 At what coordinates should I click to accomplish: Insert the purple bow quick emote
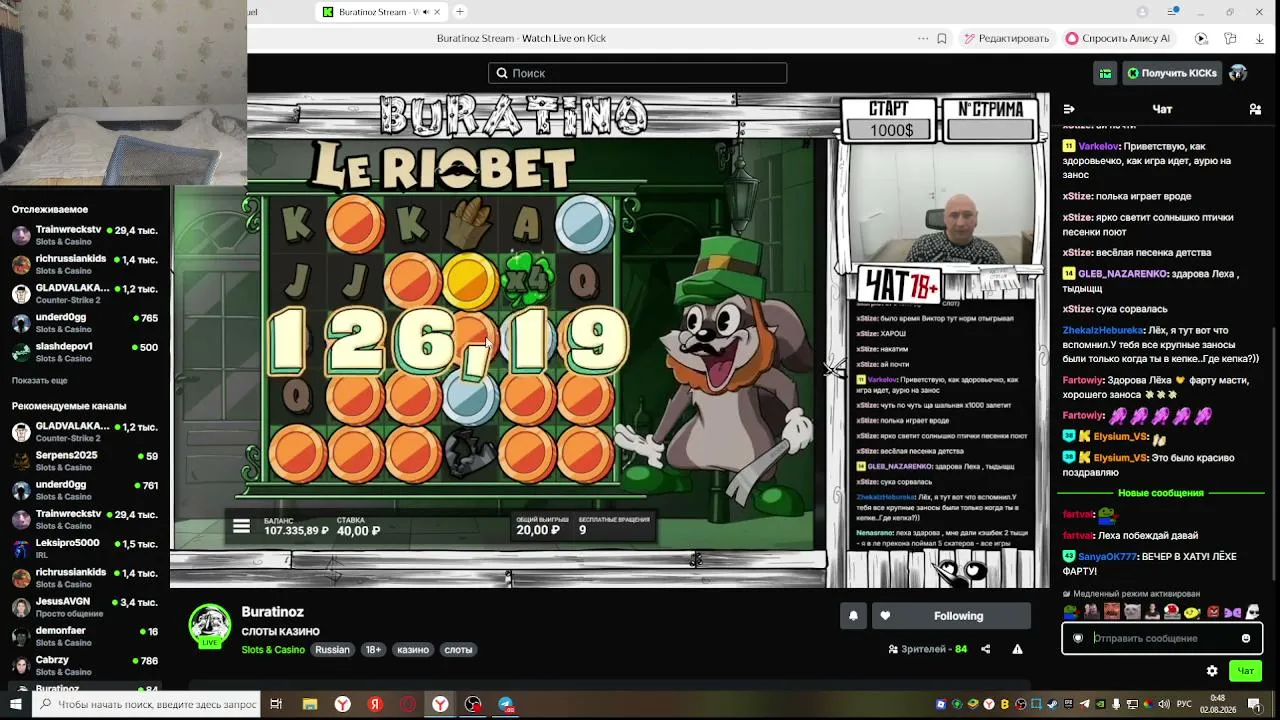click(x=1233, y=612)
